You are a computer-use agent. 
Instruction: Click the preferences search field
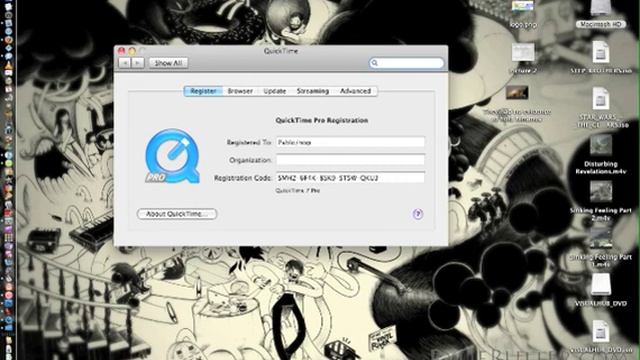407,63
